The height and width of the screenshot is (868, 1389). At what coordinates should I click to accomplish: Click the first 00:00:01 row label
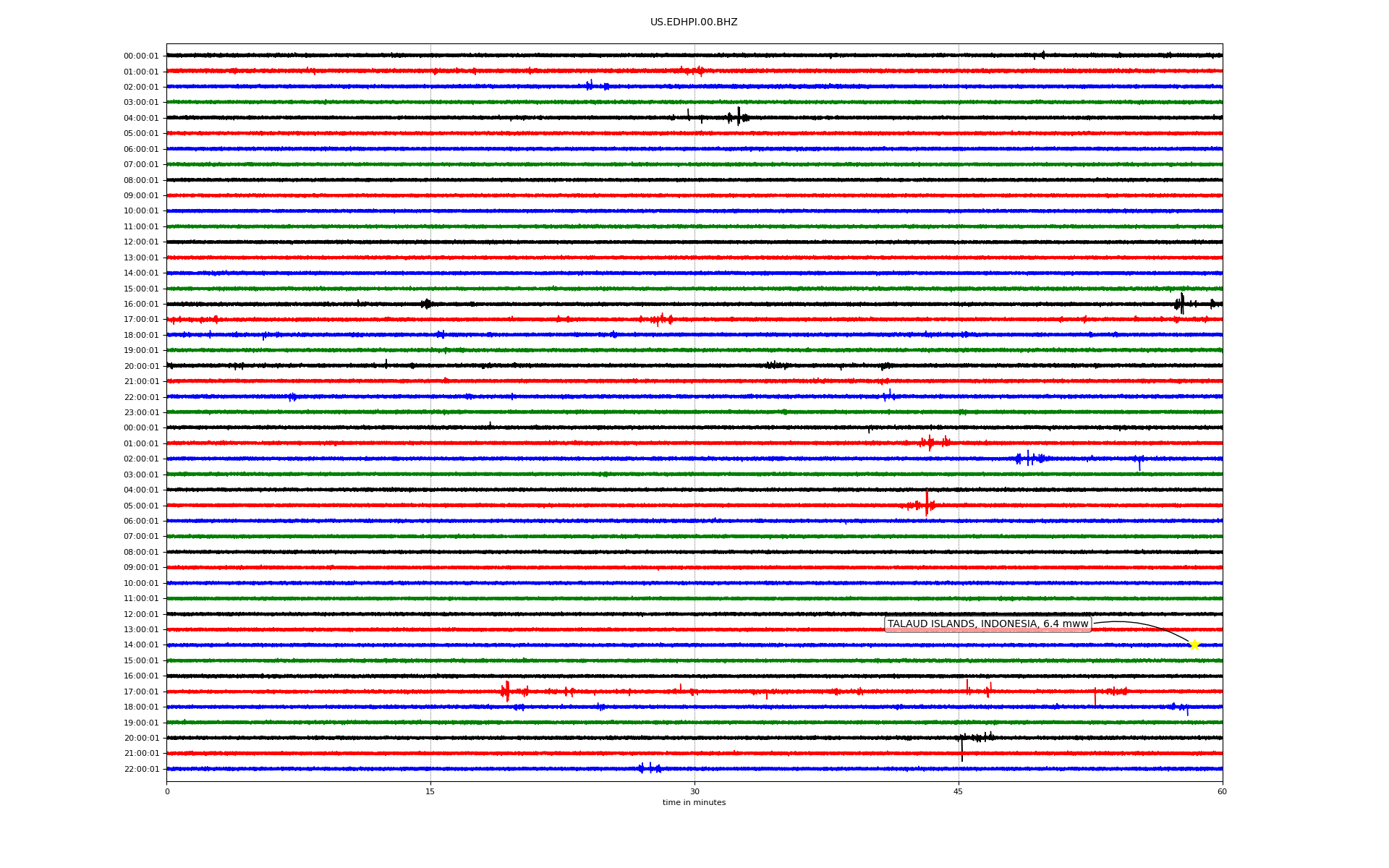(141, 56)
